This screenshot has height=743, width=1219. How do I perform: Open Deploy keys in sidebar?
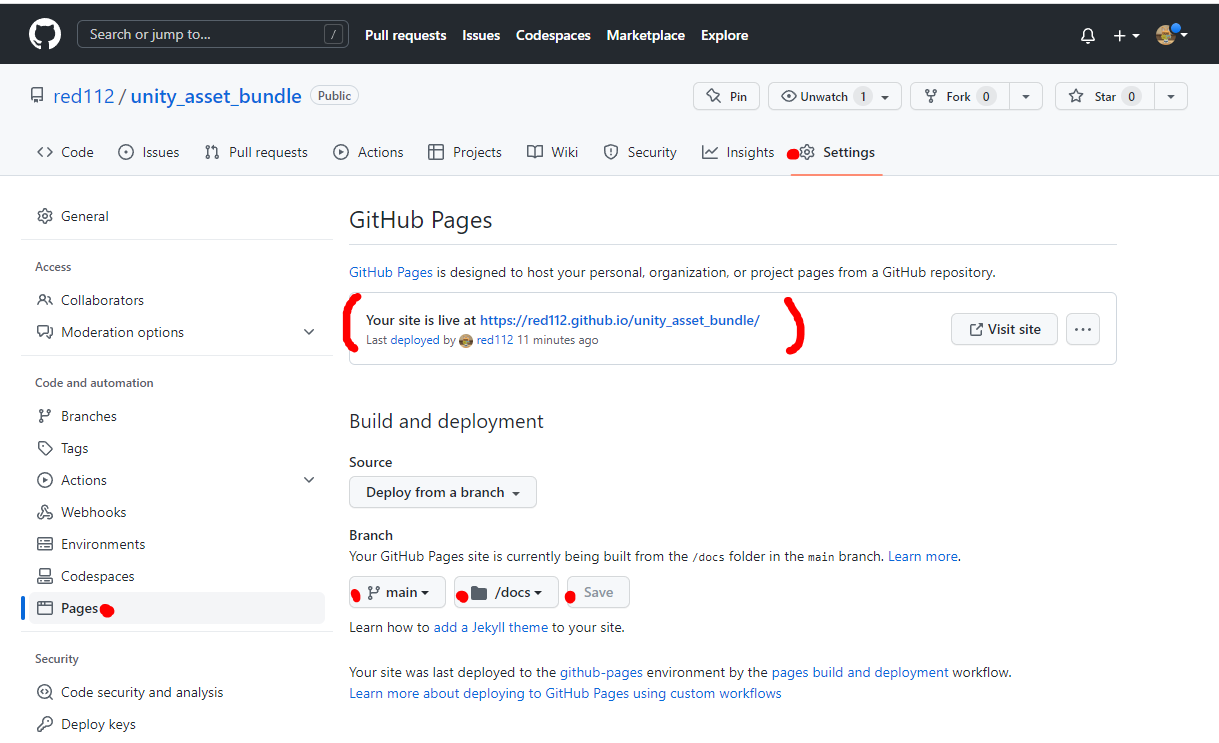pyautogui.click(x=177, y=724)
